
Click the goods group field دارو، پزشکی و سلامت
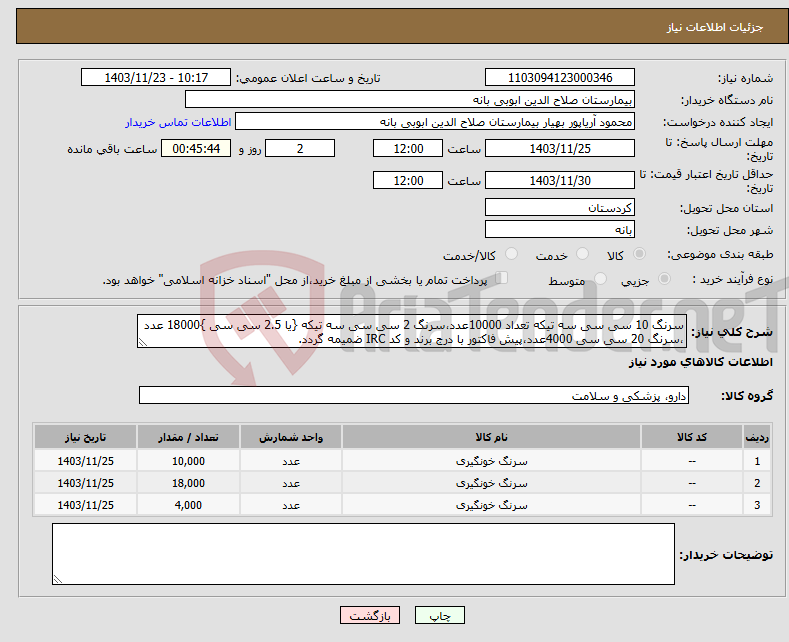coord(414,395)
